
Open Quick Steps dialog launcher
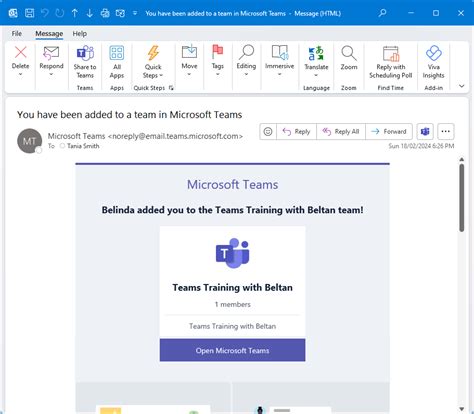click(x=171, y=88)
